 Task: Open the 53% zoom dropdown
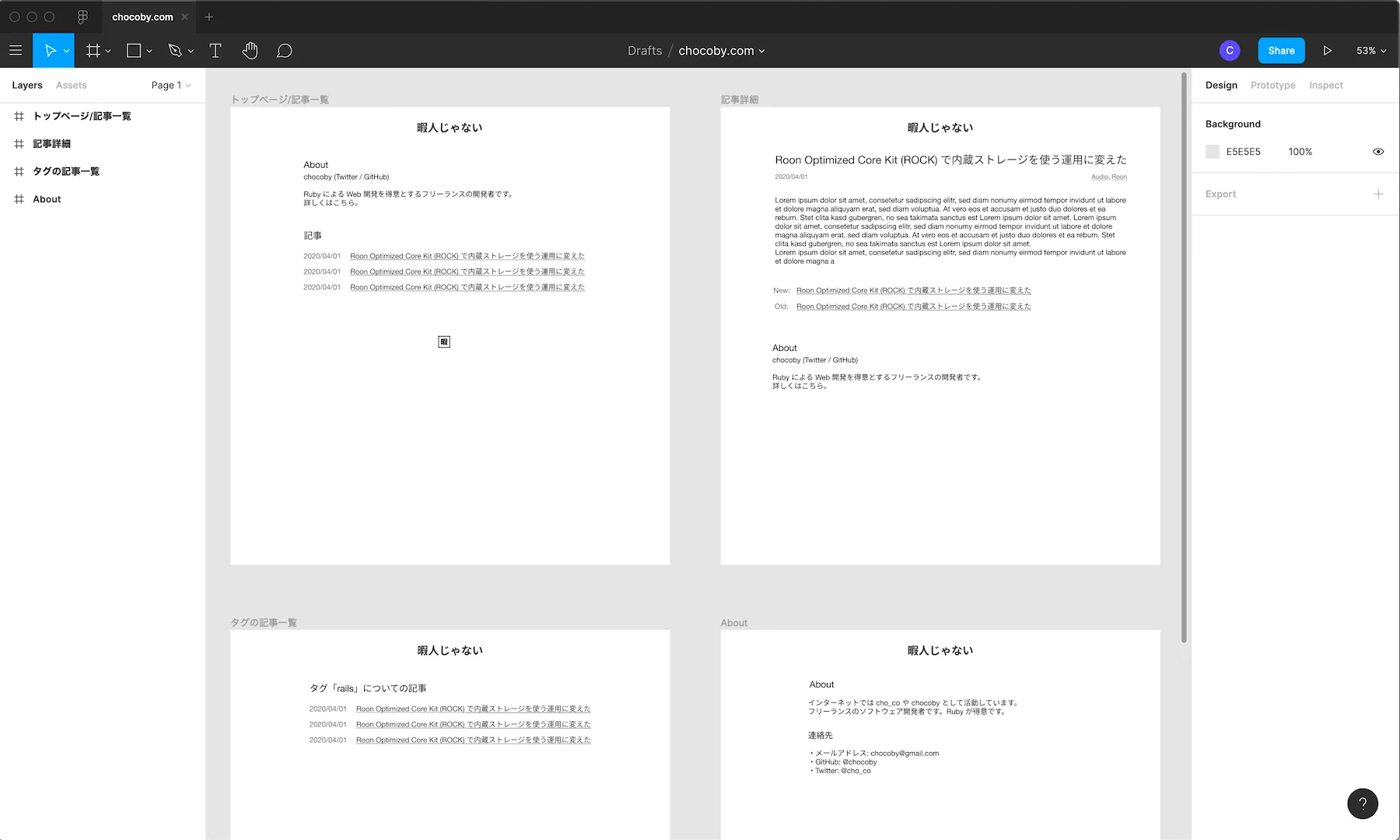(1370, 51)
